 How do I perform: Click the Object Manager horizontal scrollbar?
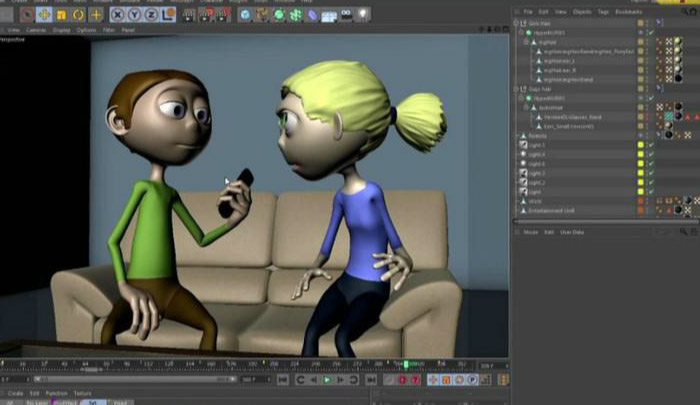pos(605,221)
